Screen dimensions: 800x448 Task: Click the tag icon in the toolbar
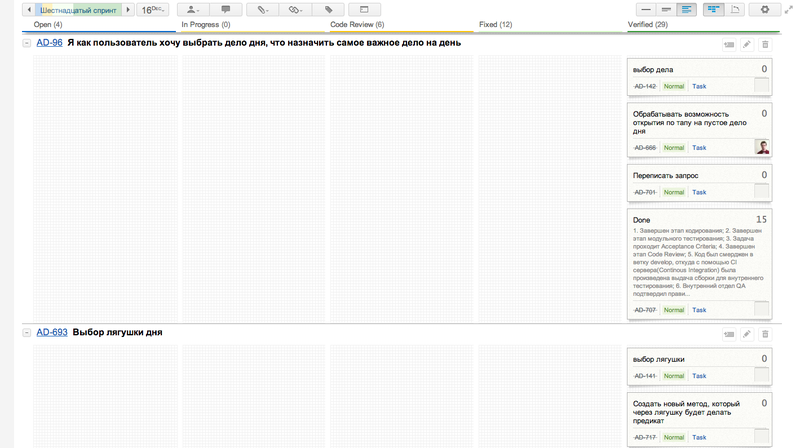[x=328, y=10]
